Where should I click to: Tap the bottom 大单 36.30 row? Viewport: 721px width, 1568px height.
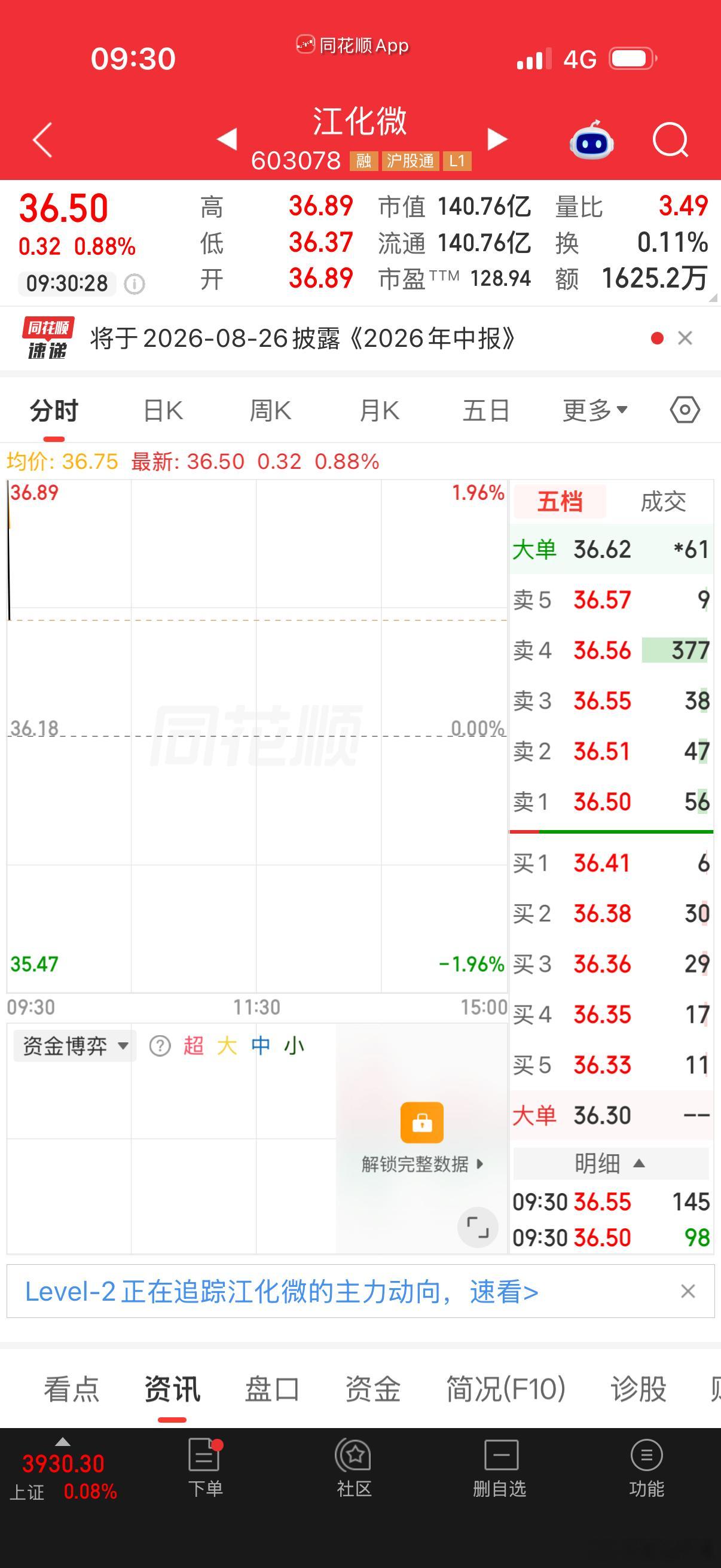[x=611, y=1115]
